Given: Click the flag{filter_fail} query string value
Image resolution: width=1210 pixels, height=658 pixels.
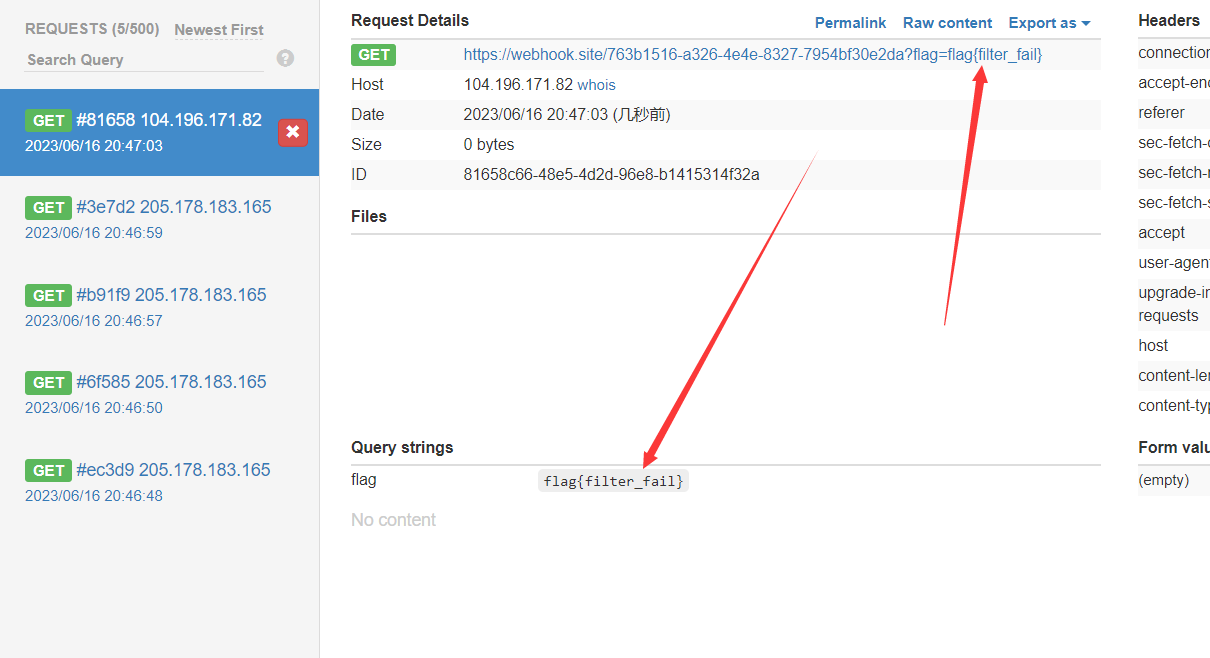Looking at the screenshot, I should (612, 480).
